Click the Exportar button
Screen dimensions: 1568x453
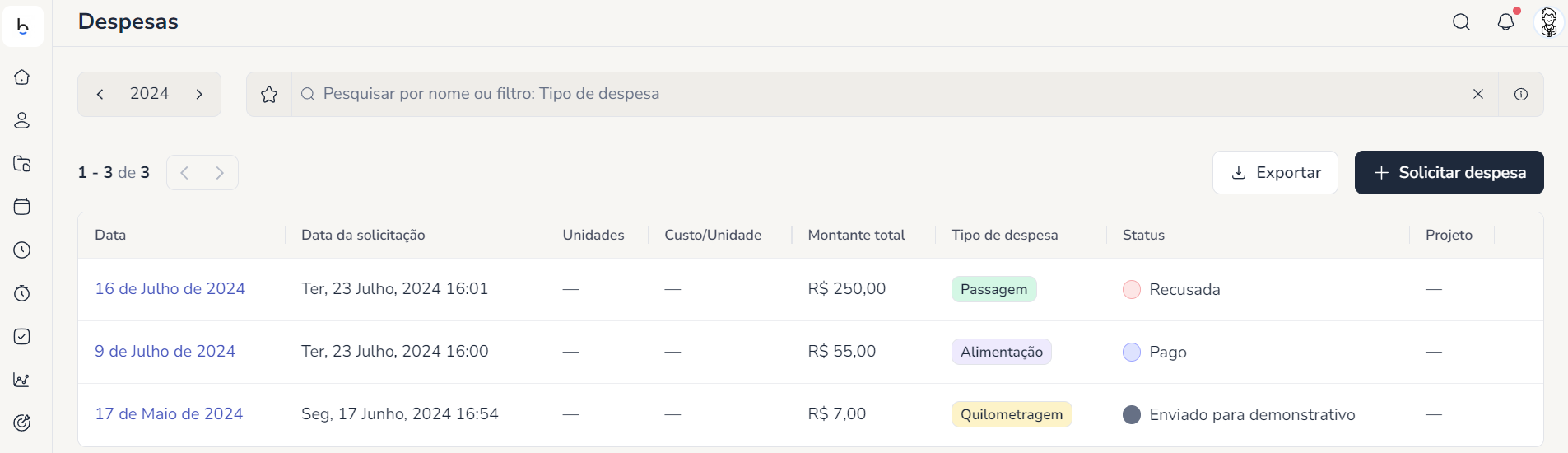pyautogui.click(x=1275, y=173)
